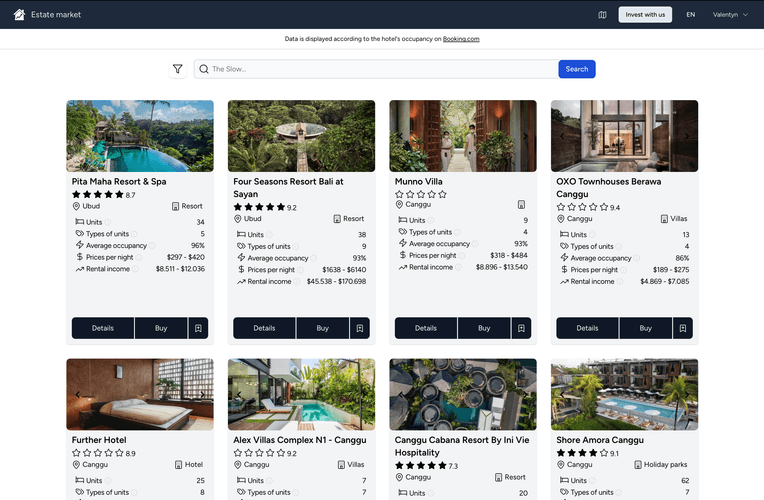This screenshot has height=500, width=764.
Task: Click the Villas label on OXO Townhouses
Action: tap(674, 219)
